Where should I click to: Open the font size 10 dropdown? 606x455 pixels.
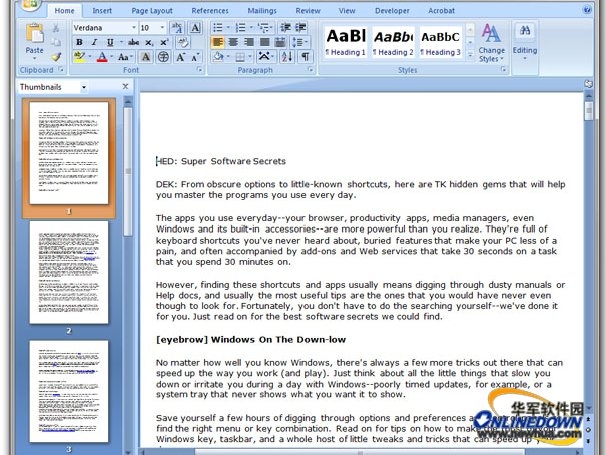(x=162, y=28)
